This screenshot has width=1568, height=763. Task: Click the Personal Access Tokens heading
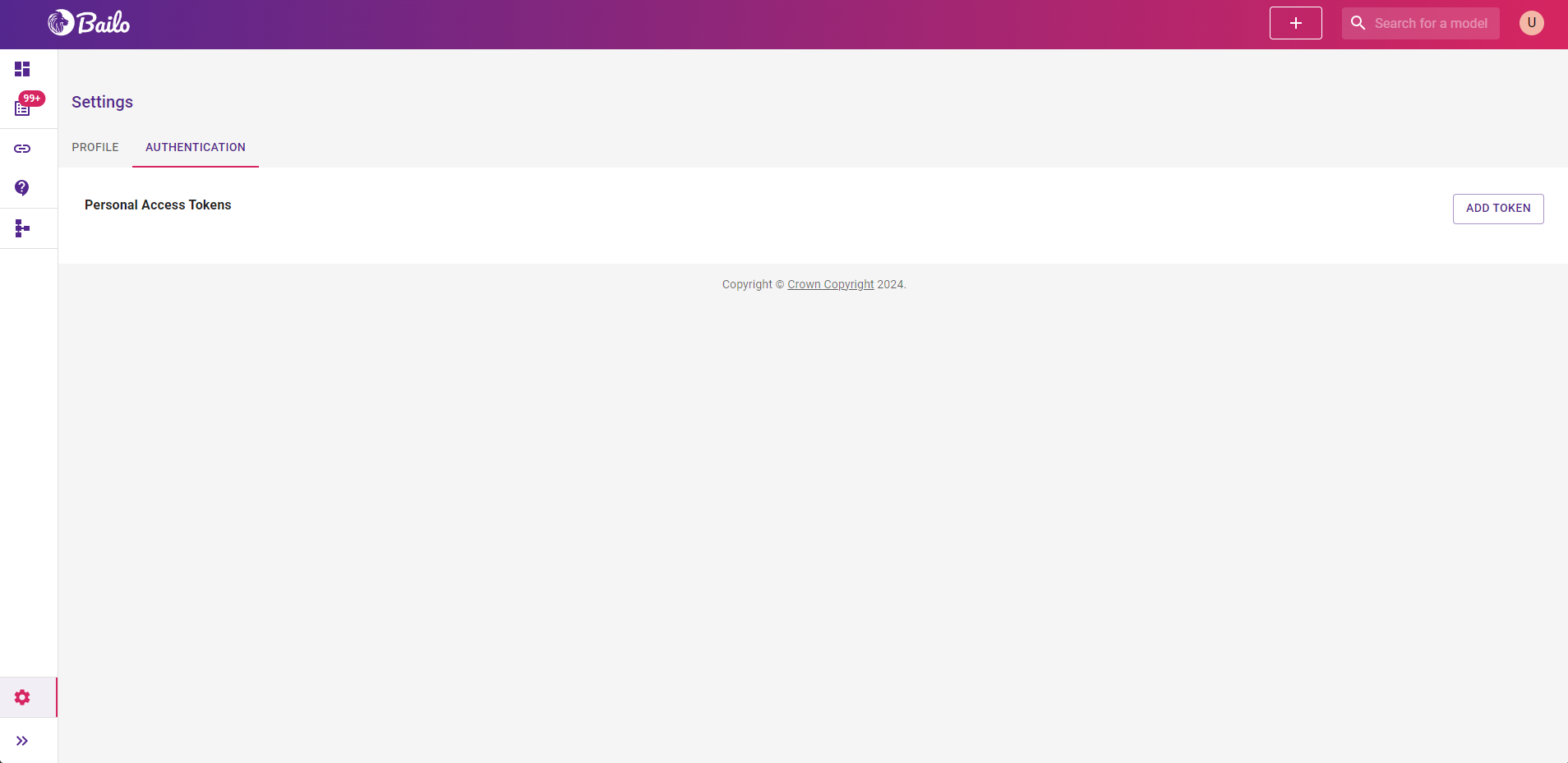pos(158,205)
